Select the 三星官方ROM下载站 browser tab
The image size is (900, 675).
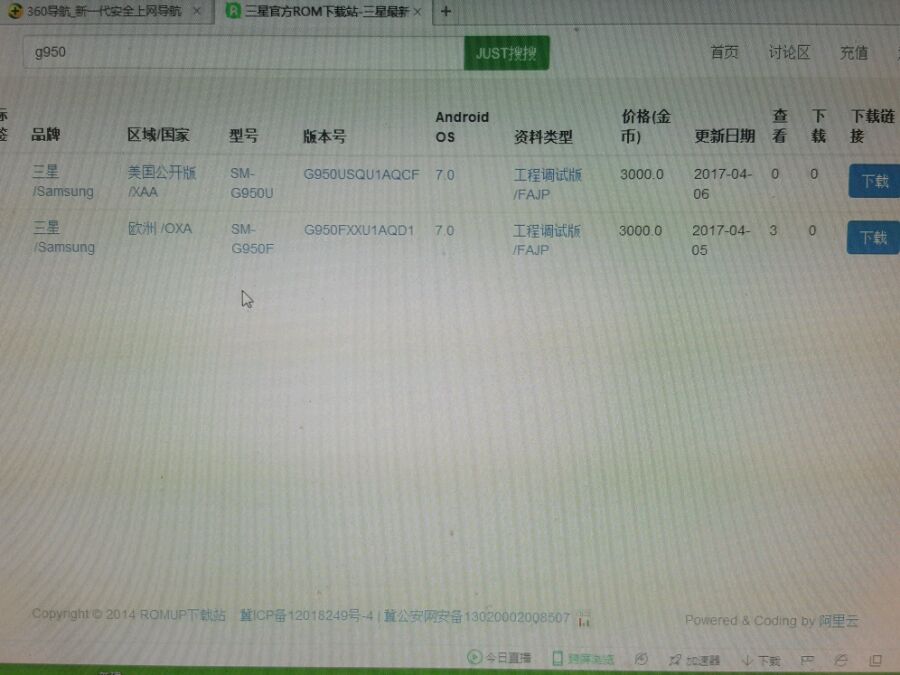click(x=324, y=11)
